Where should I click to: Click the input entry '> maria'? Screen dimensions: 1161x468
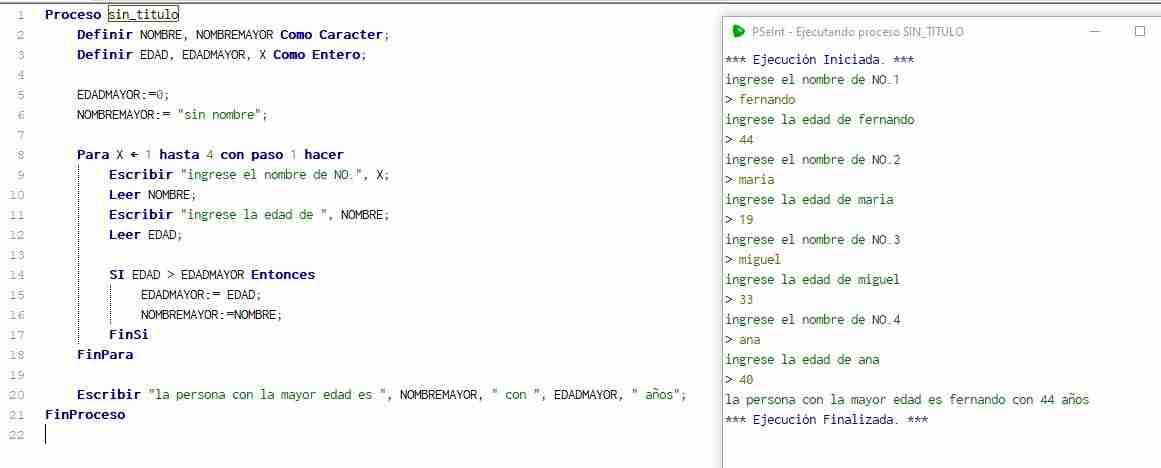[750, 180]
